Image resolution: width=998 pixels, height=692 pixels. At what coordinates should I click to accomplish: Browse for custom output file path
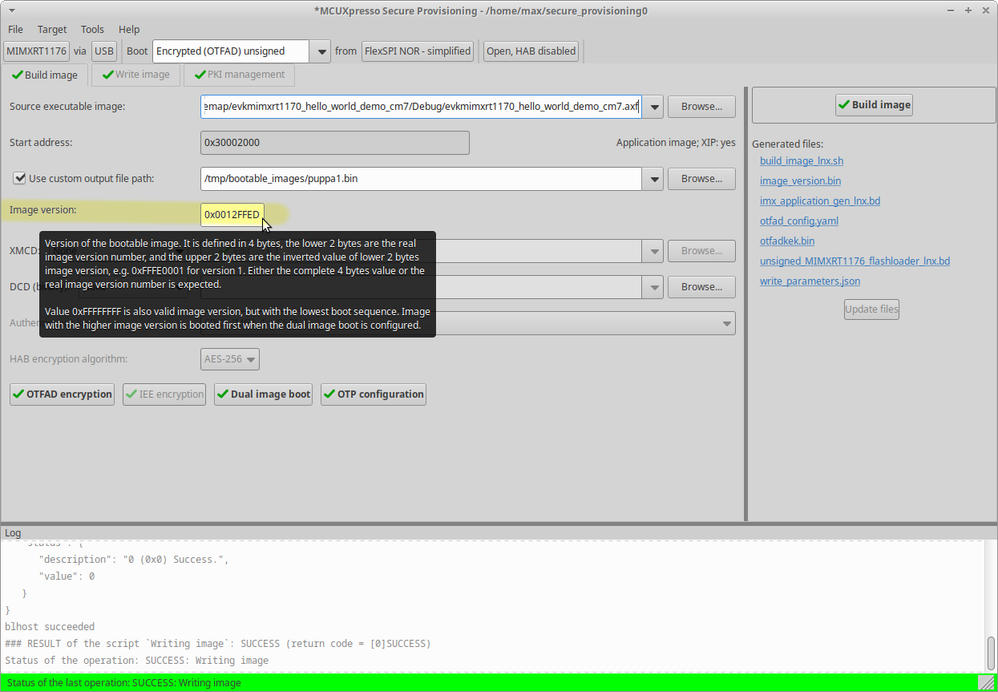tap(701, 179)
